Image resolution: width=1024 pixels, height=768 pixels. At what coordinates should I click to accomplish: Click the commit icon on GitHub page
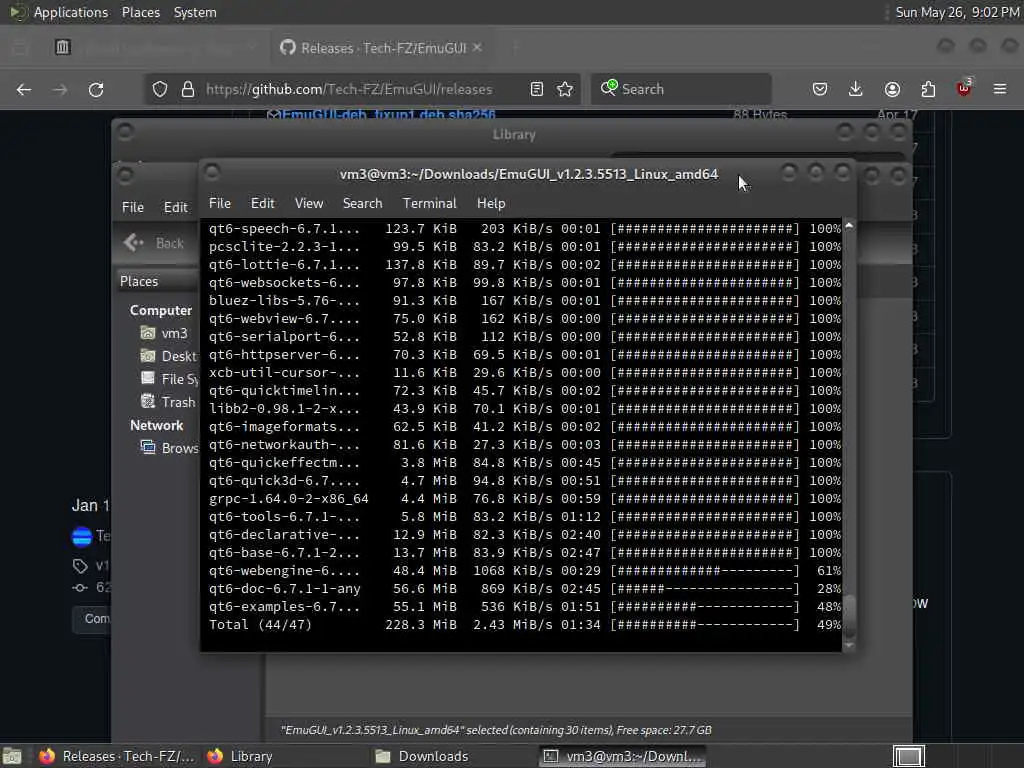coord(80,588)
